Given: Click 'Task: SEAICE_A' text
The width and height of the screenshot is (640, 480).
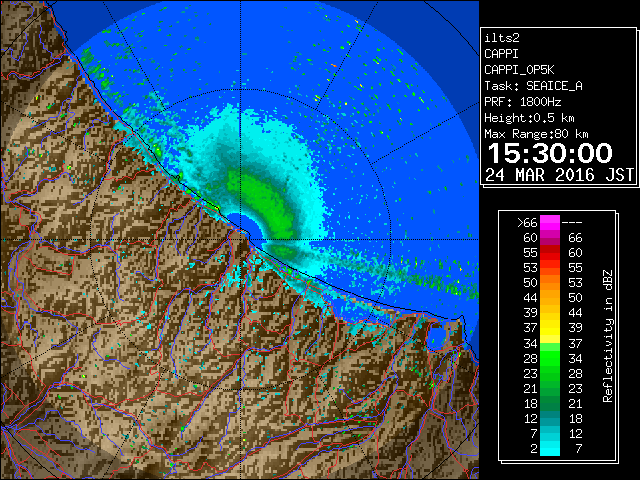Looking at the screenshot, I should click(x=533, y=86).
